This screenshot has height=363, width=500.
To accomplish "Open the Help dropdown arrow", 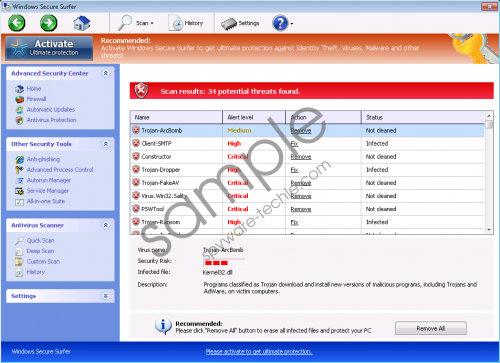I will [292, 24].
